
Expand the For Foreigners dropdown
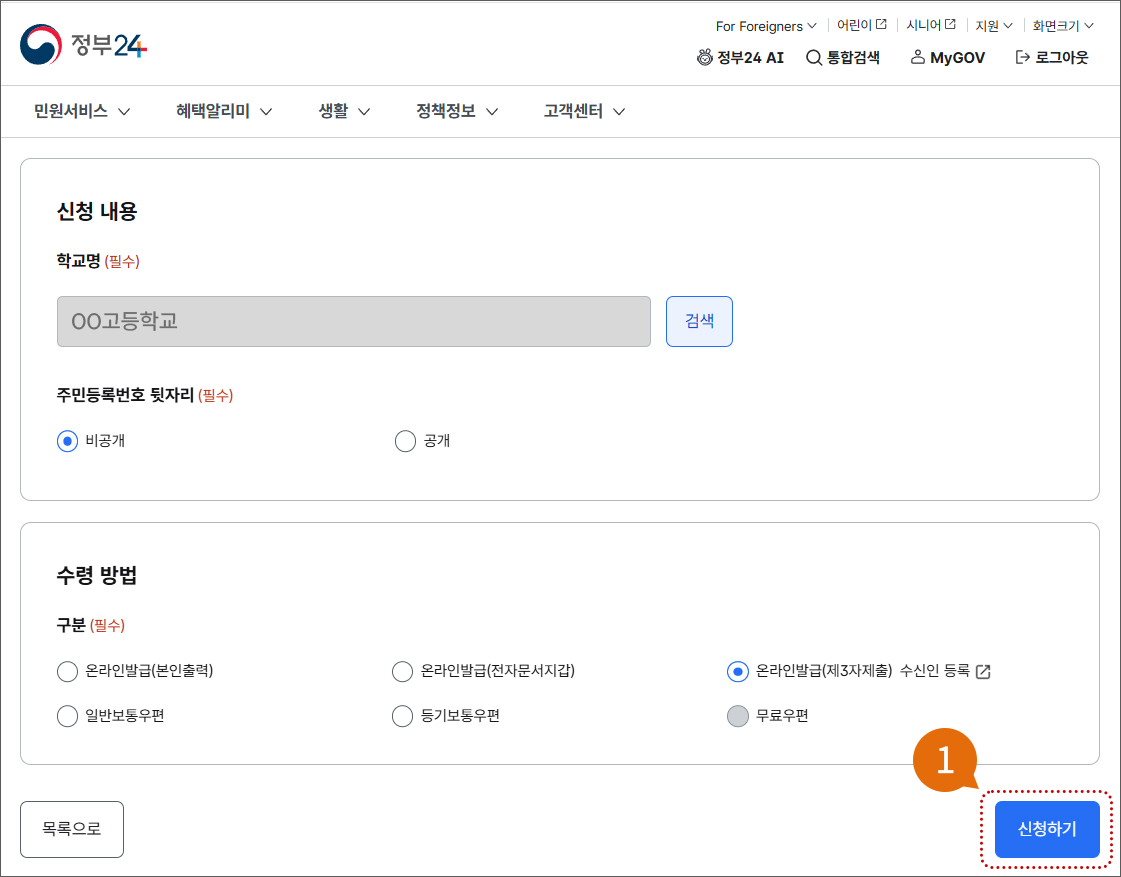tap(766, 26)
